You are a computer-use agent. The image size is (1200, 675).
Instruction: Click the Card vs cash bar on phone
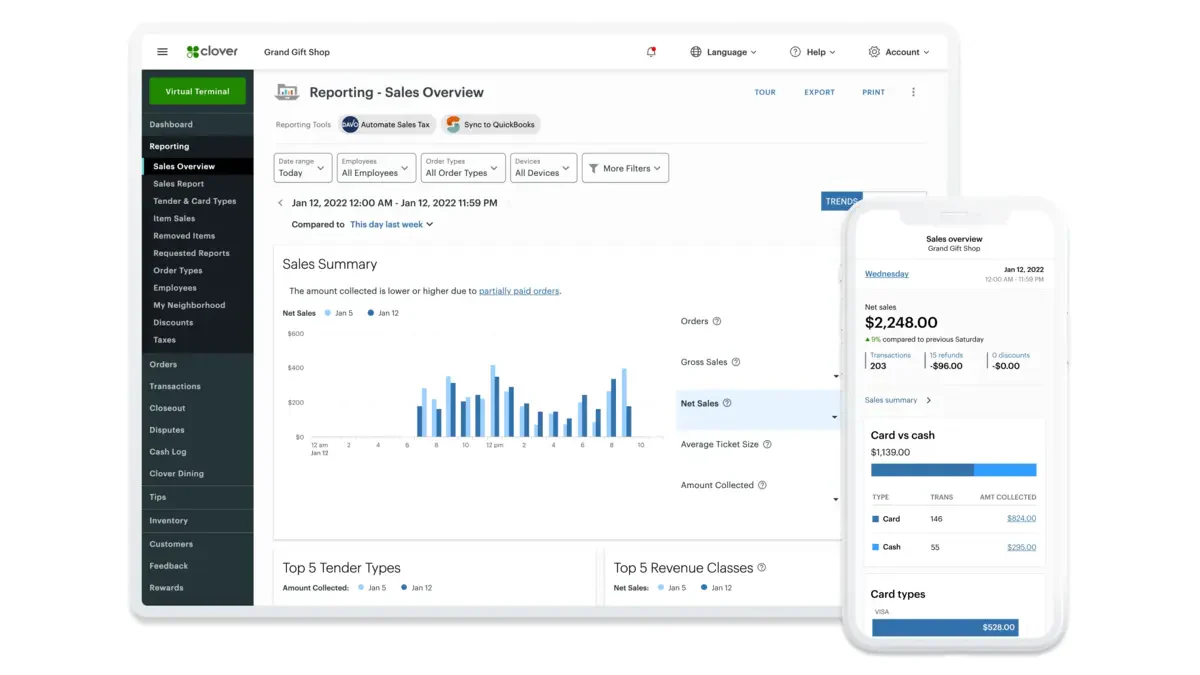(954, 470)
